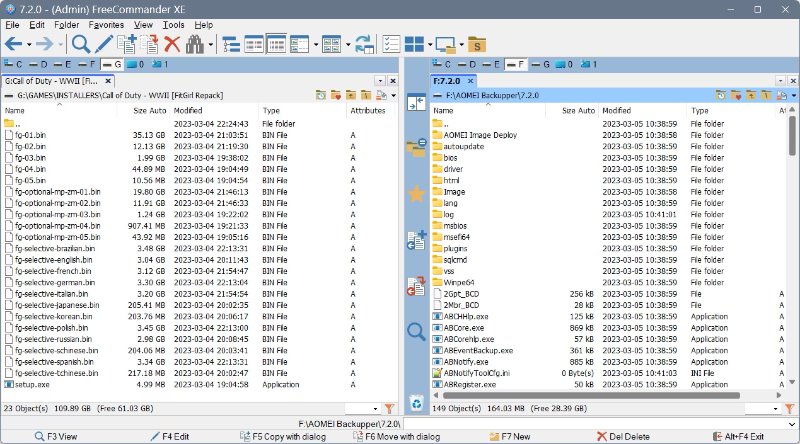The height and width of the screenshot is (444, 800).
Task: Click the F7 New button
Action: pos(510,436)
